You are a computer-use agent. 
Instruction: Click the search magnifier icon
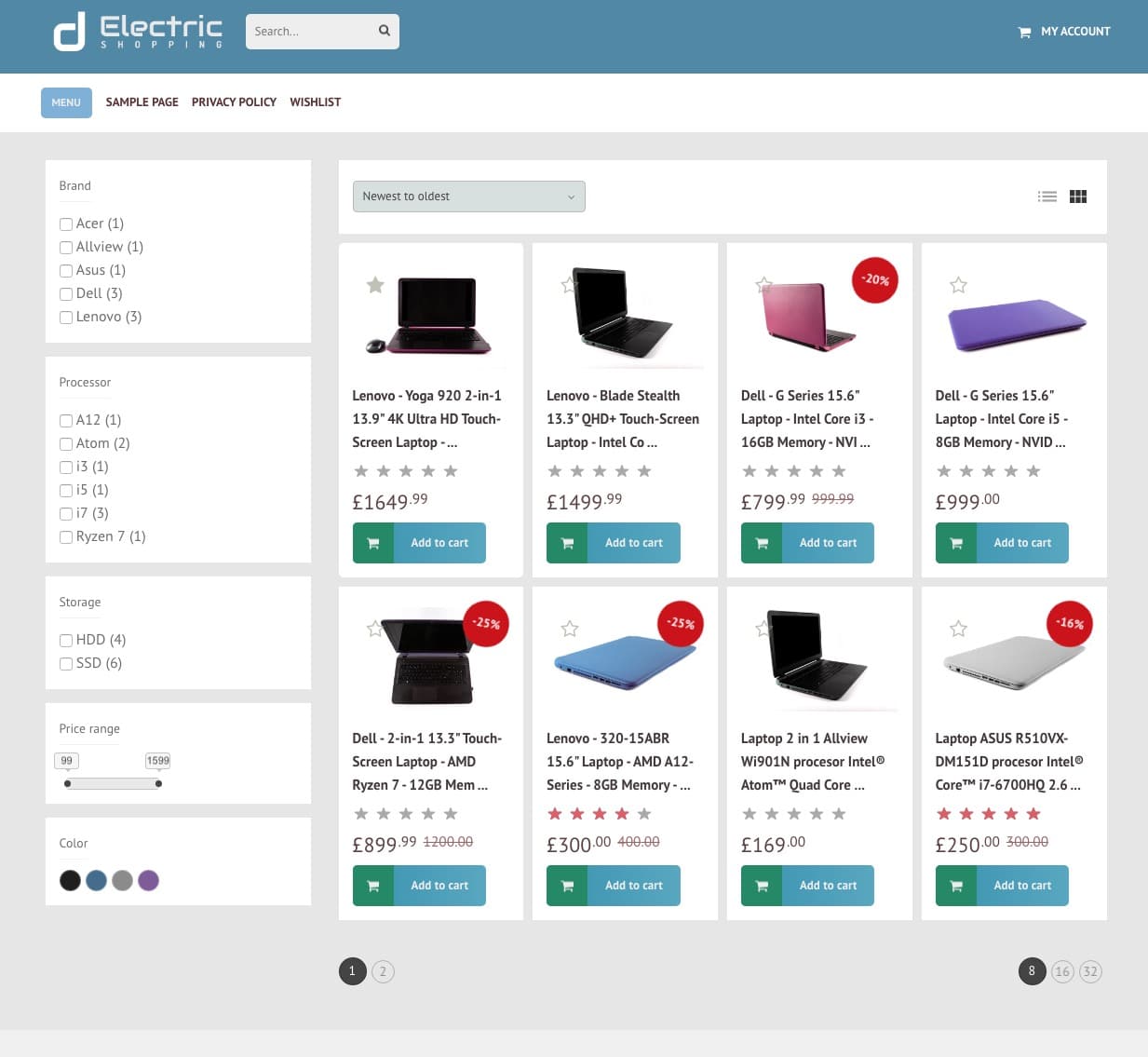coord(384,31)
